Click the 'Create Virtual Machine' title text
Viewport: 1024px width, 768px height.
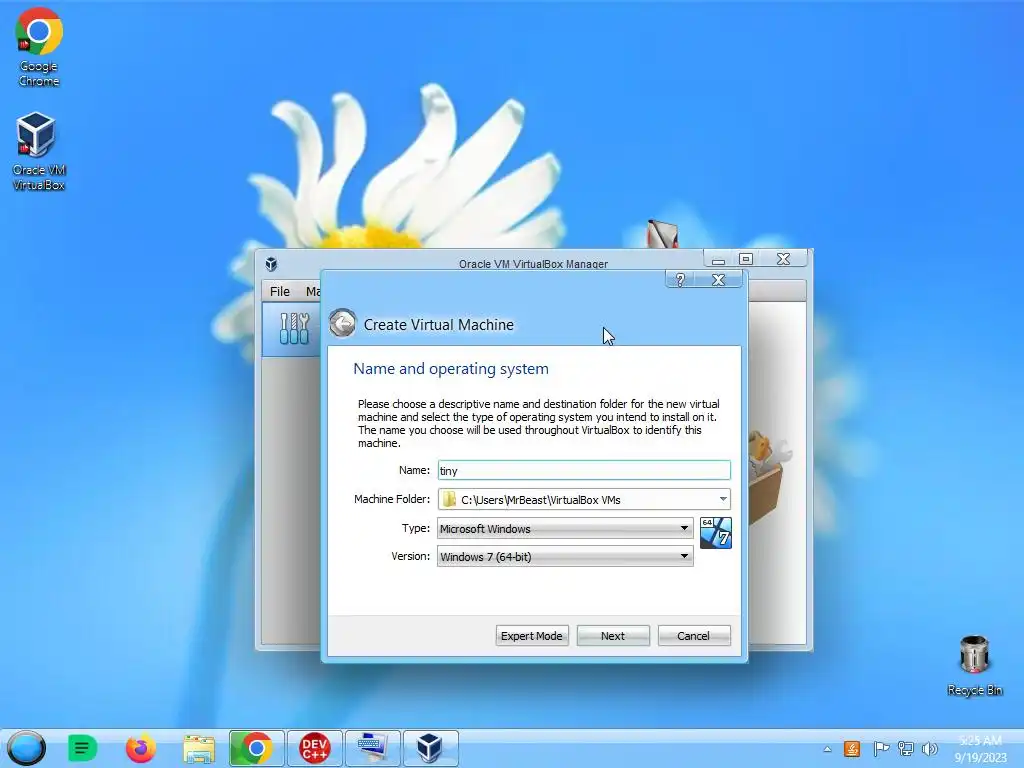click(x=438, y=325)
